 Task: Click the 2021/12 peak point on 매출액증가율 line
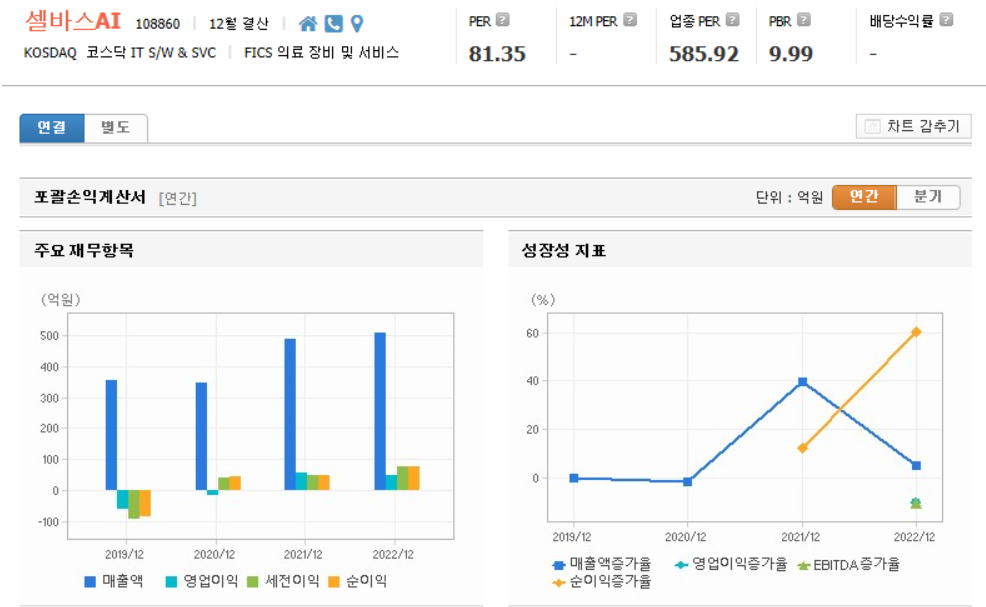(800, 381)
